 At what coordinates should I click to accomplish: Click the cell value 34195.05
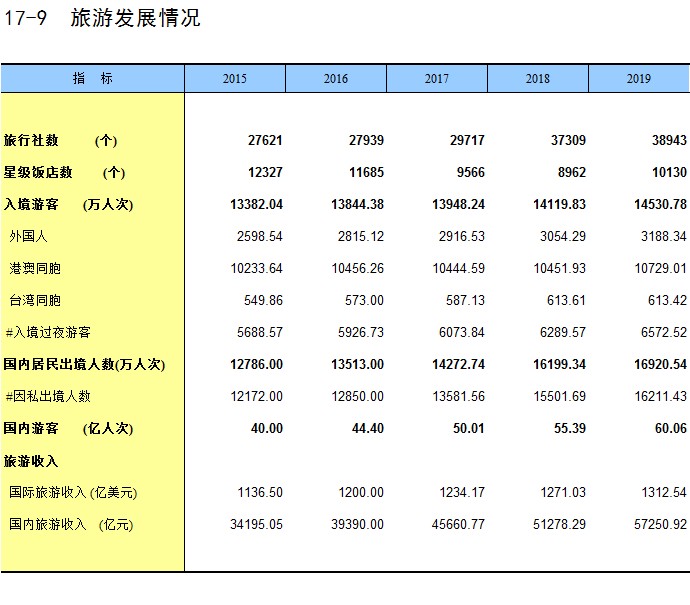coord(256,524)
